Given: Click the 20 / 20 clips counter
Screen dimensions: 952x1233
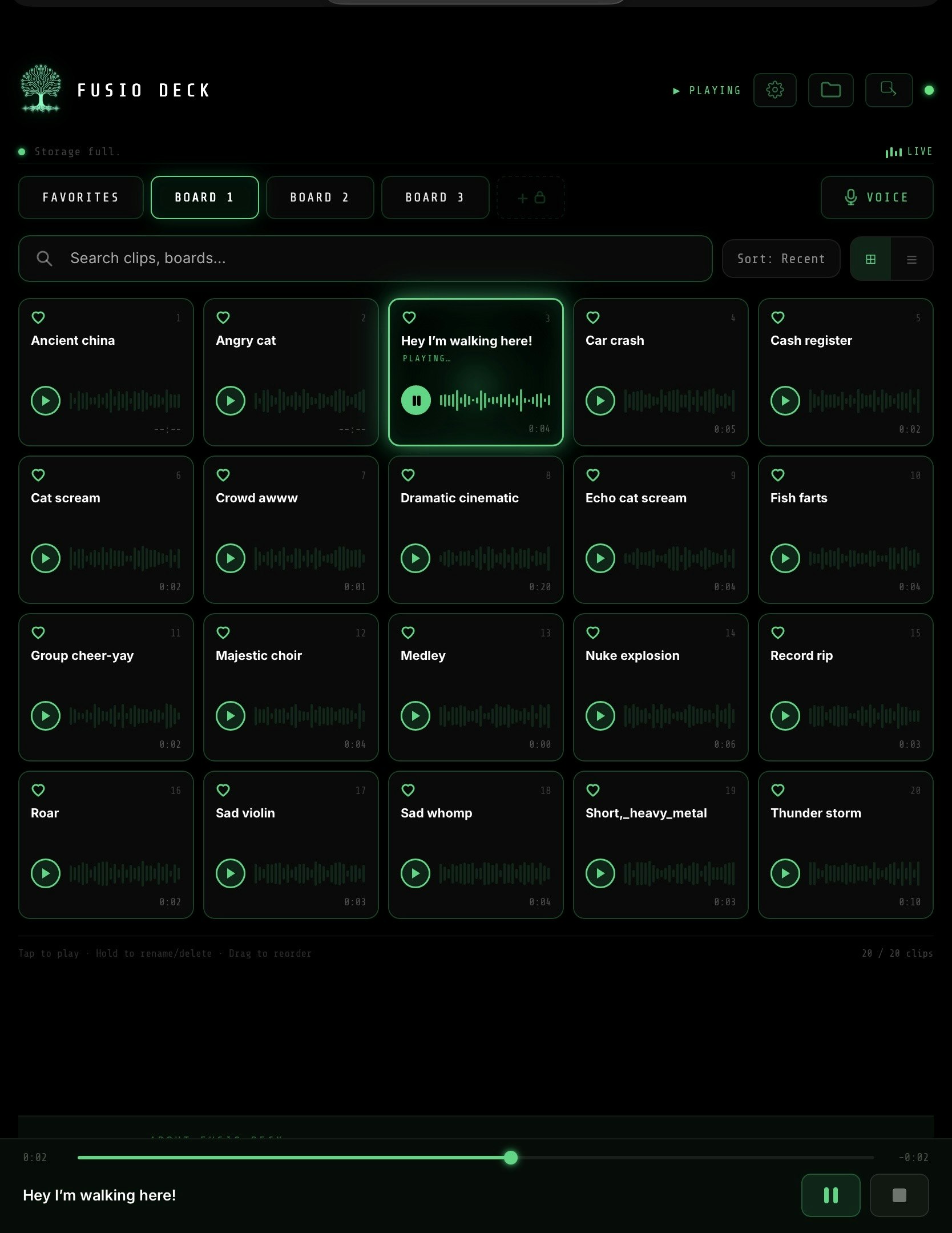Looking at the screenshot, I should click(x=897, y=953).
